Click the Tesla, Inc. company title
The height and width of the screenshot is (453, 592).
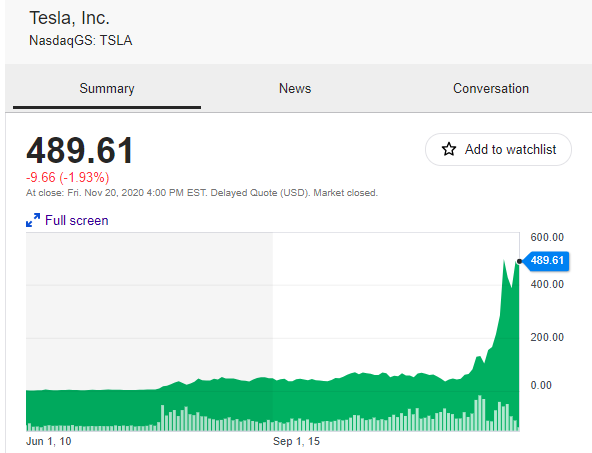(x=69, y=18)
